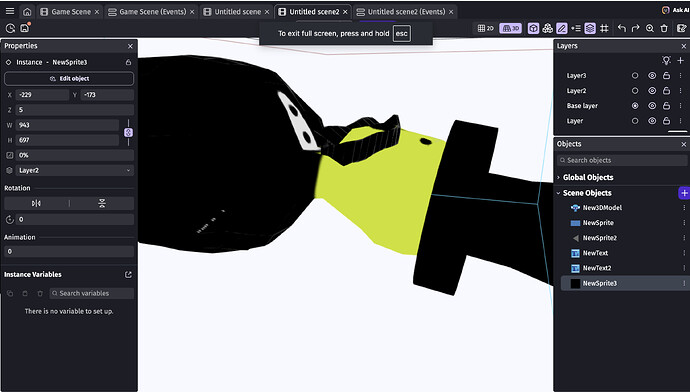Click the X position field
The height and width of the screenshot is (392, 690).
point(42,95)
